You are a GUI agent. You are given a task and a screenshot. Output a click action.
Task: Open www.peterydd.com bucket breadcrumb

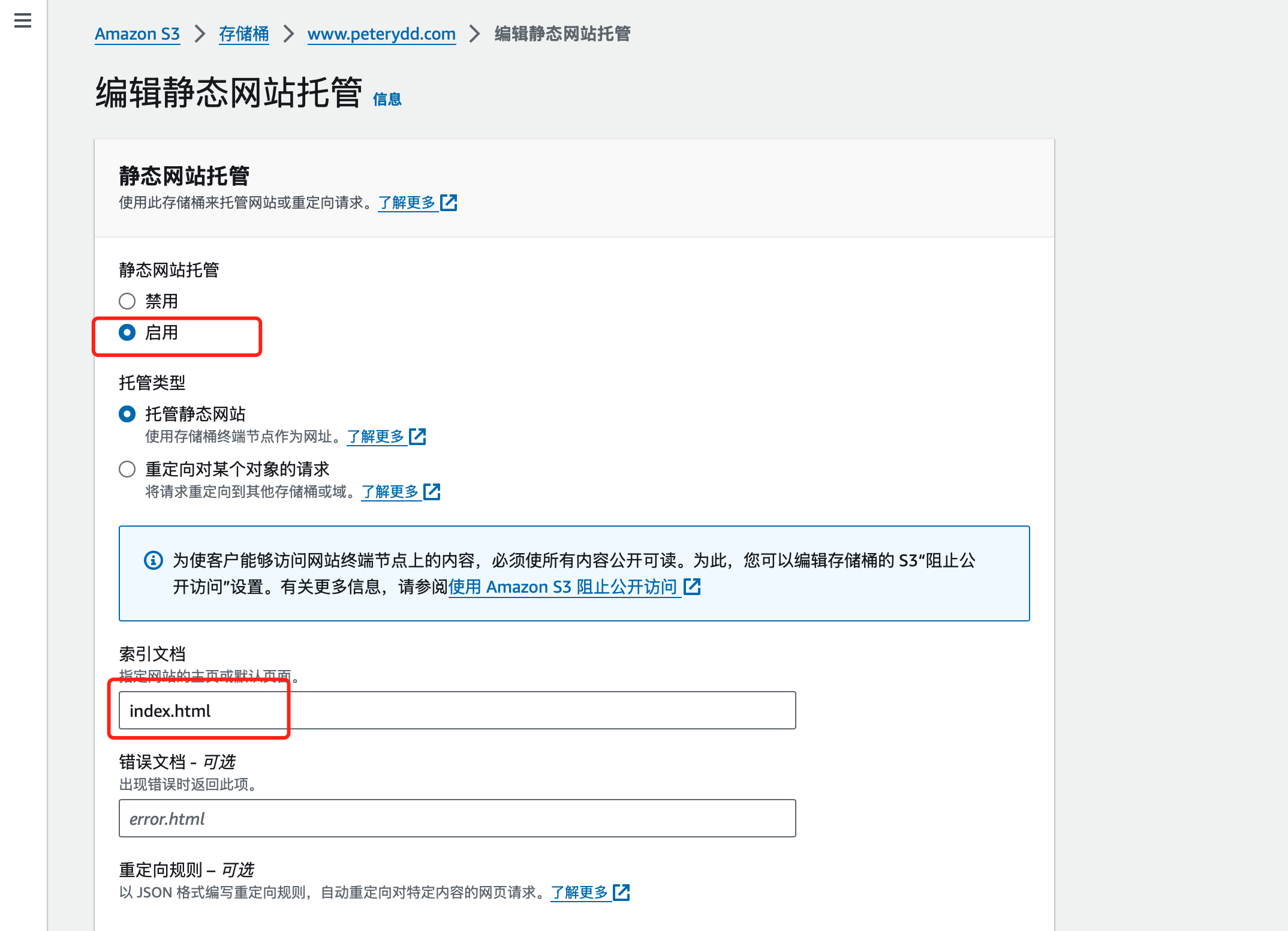tap(381, 34)
